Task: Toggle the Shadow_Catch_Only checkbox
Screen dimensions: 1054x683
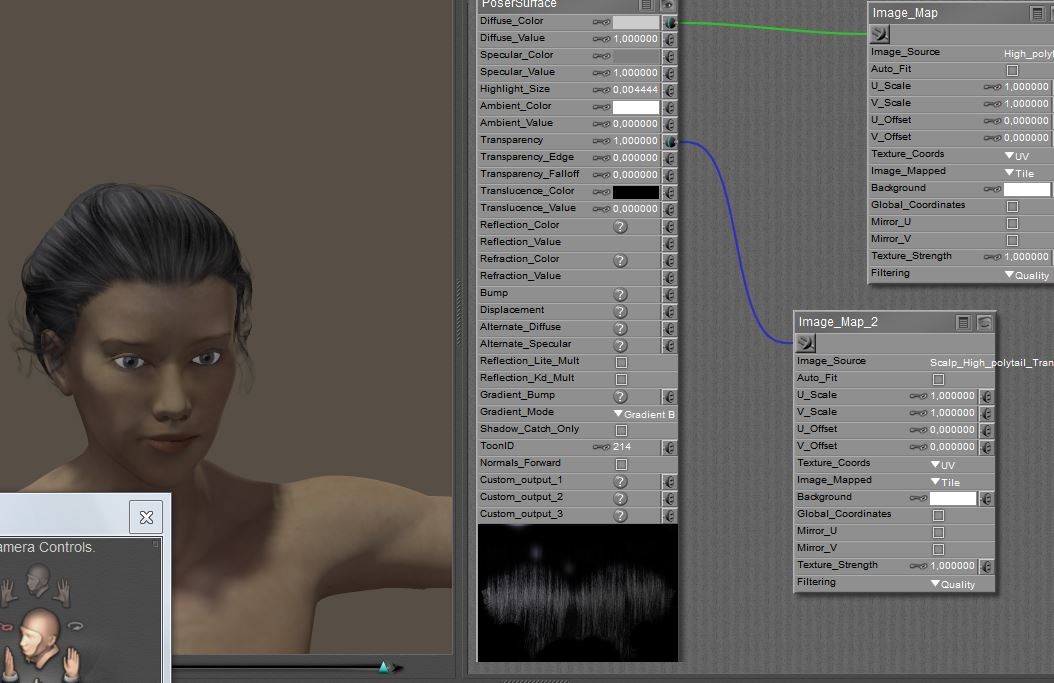Action: [621, 430]
